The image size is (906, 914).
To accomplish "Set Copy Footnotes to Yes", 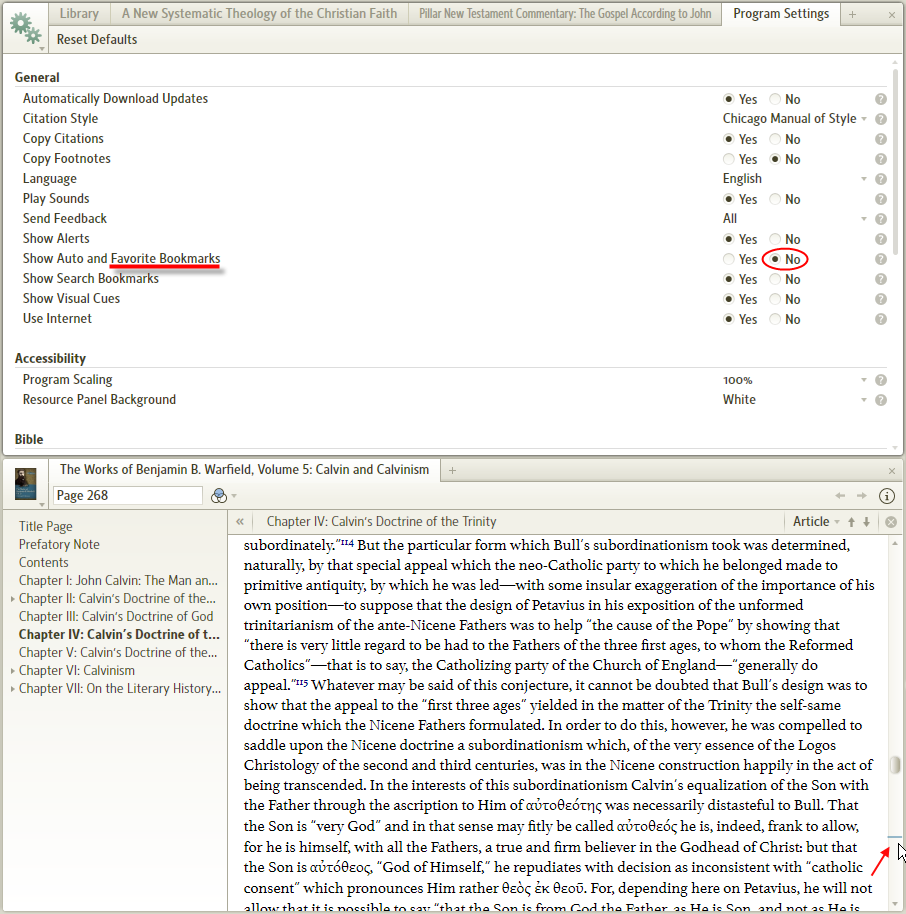I will 729,159.
